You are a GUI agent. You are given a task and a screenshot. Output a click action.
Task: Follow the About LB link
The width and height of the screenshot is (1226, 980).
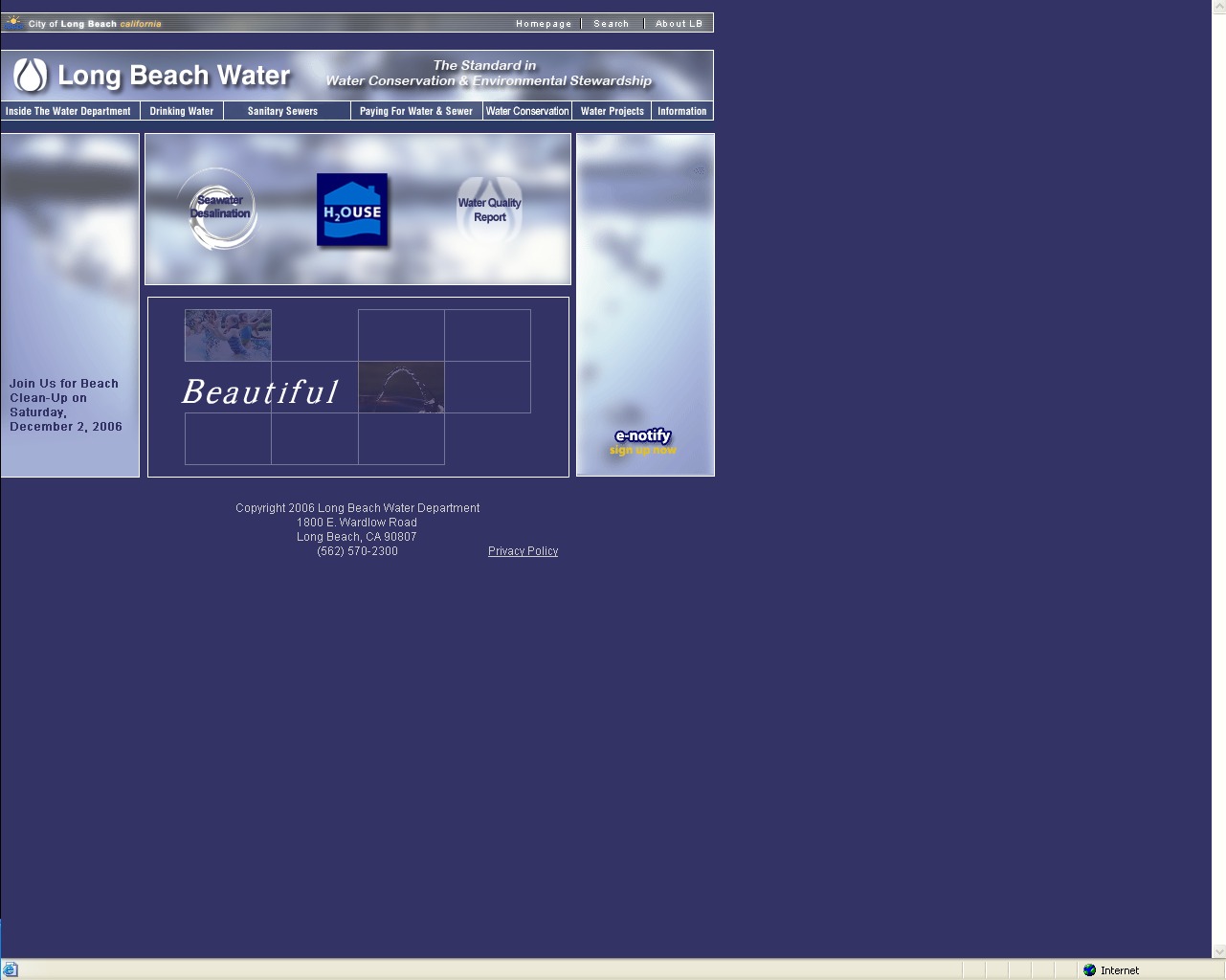coord(679,24)
